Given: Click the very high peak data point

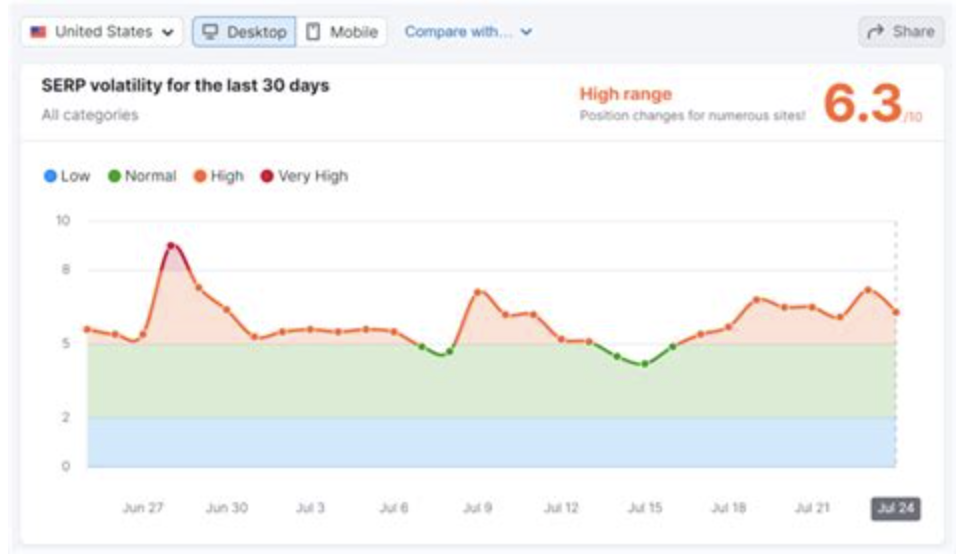Looking at the screenshot, I should click(171, 246).
